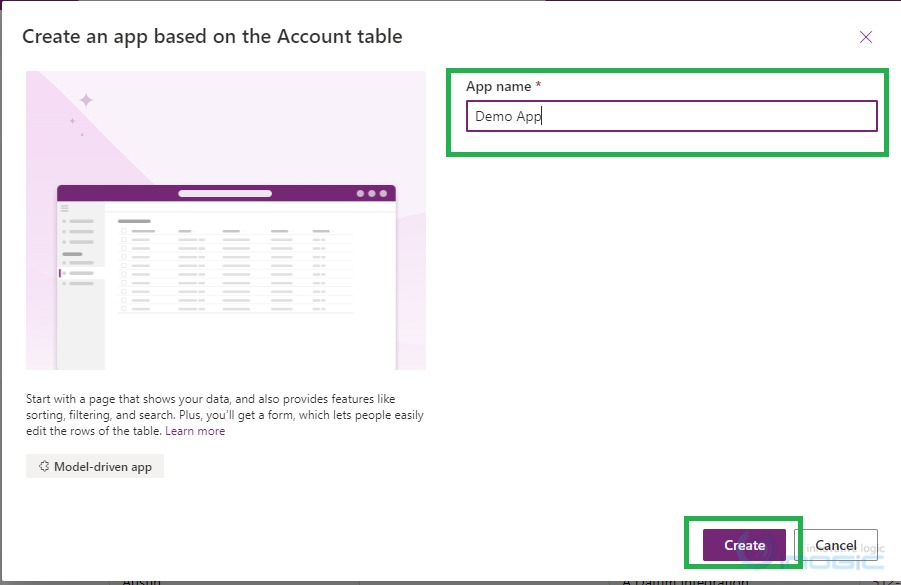Click the hamburger icon in preview mockup
Screen dimensions: 901x585
click(65, 209)
